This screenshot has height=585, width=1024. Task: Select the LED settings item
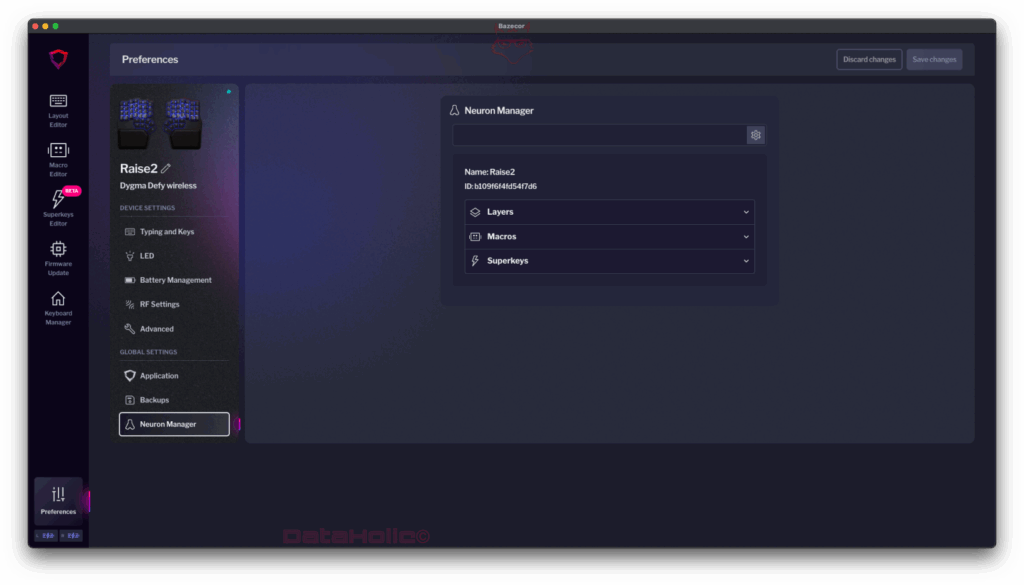(146, 256)
